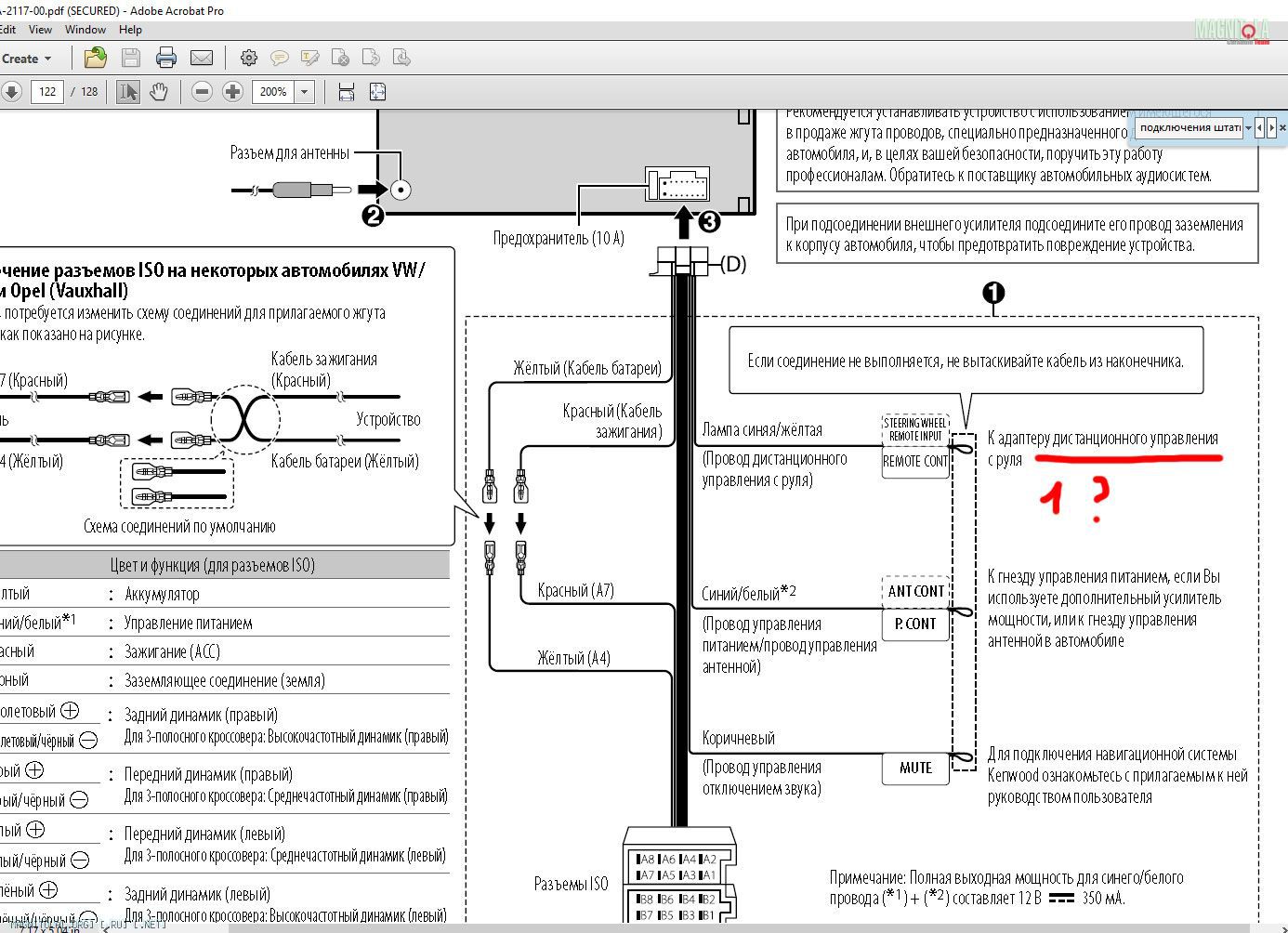Click the page number field showing 122
Screen dimensions: 1288x933
coord(47,92)
